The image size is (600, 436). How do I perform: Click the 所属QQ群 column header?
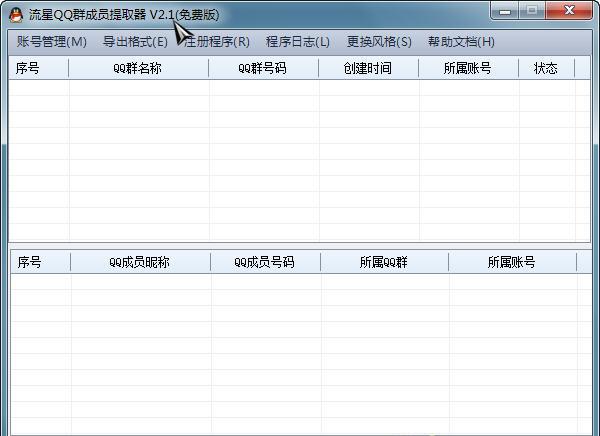click(384, 262)
